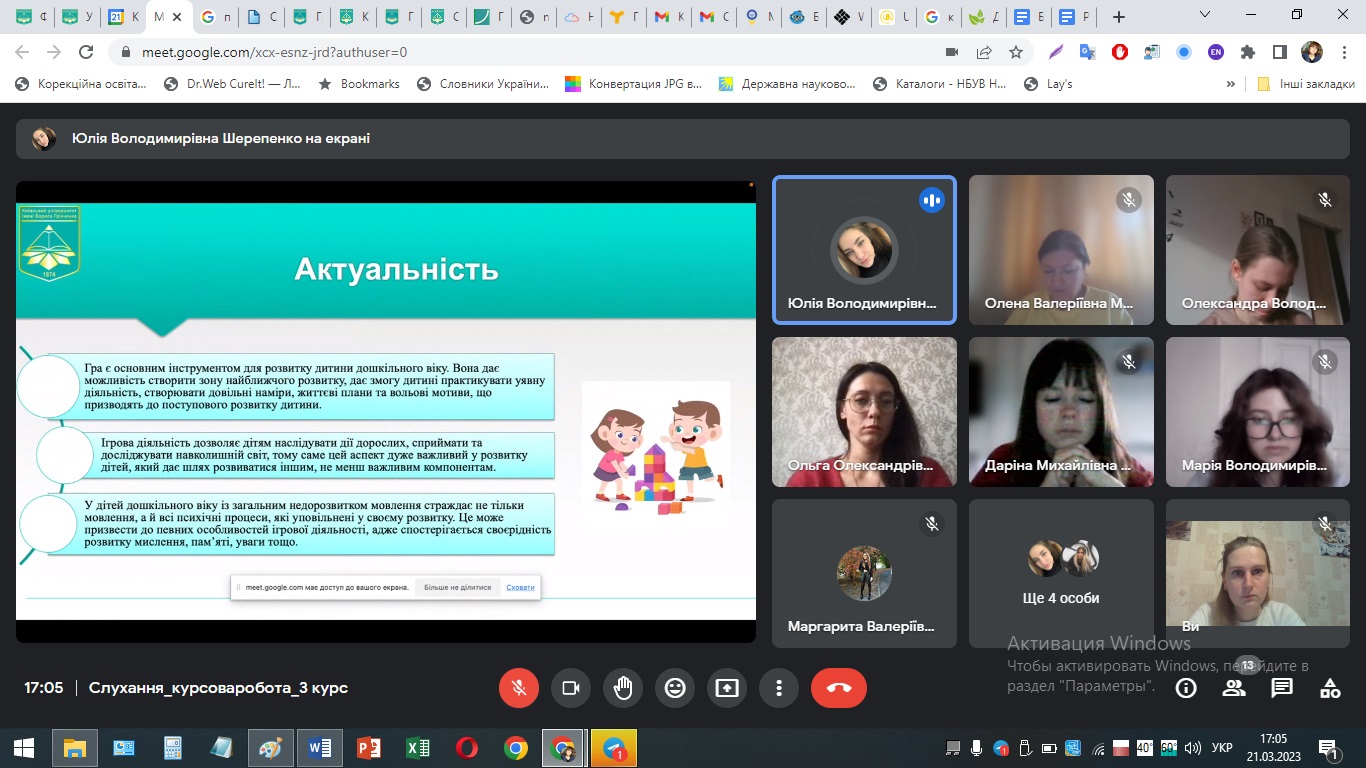The height and width of the screenshot is (768, 1366).
Task: Open the chat messages panel
Action: pos(1282,688)
